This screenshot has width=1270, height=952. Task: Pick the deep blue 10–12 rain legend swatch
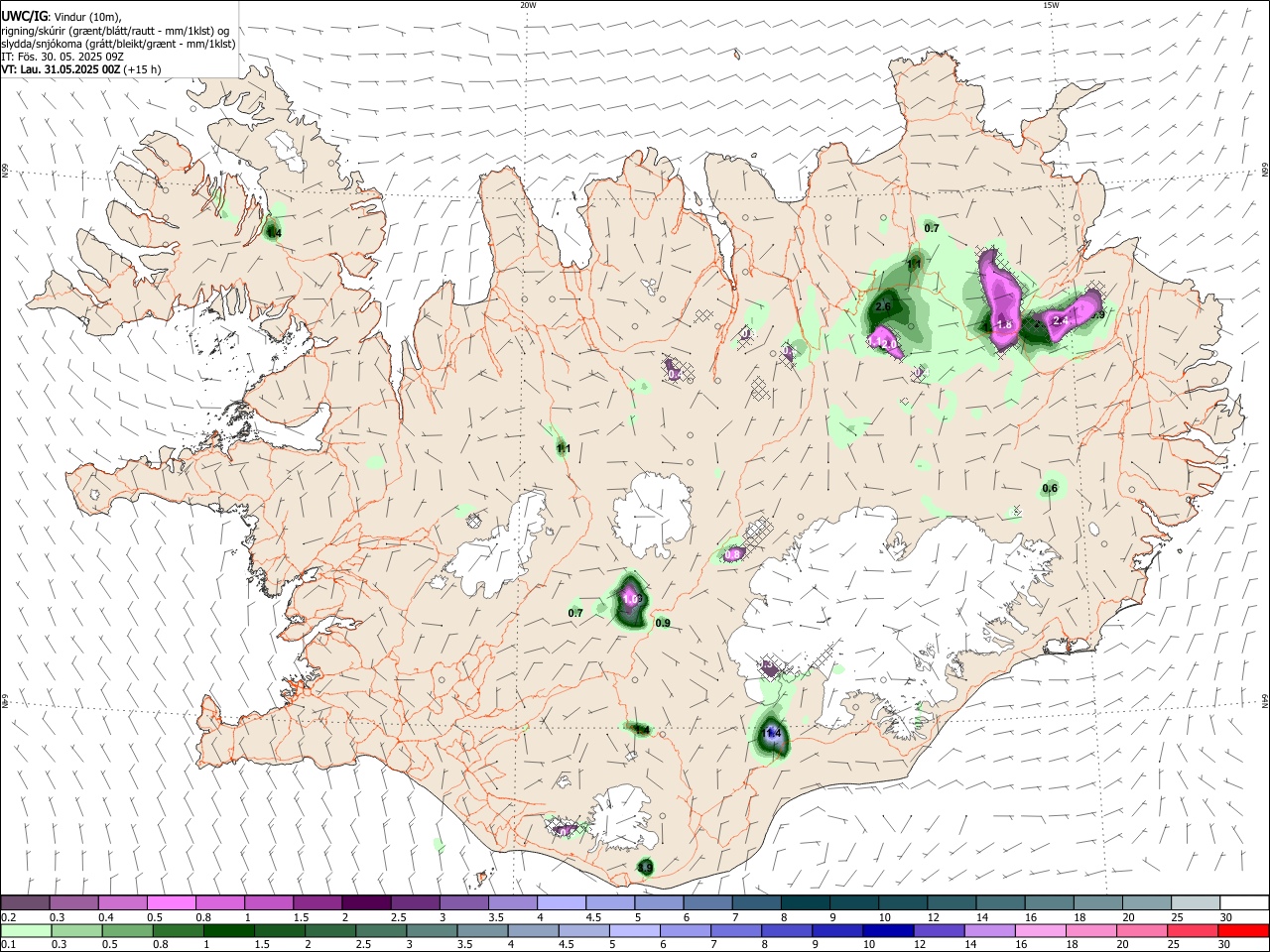click(x=888, y=931)
